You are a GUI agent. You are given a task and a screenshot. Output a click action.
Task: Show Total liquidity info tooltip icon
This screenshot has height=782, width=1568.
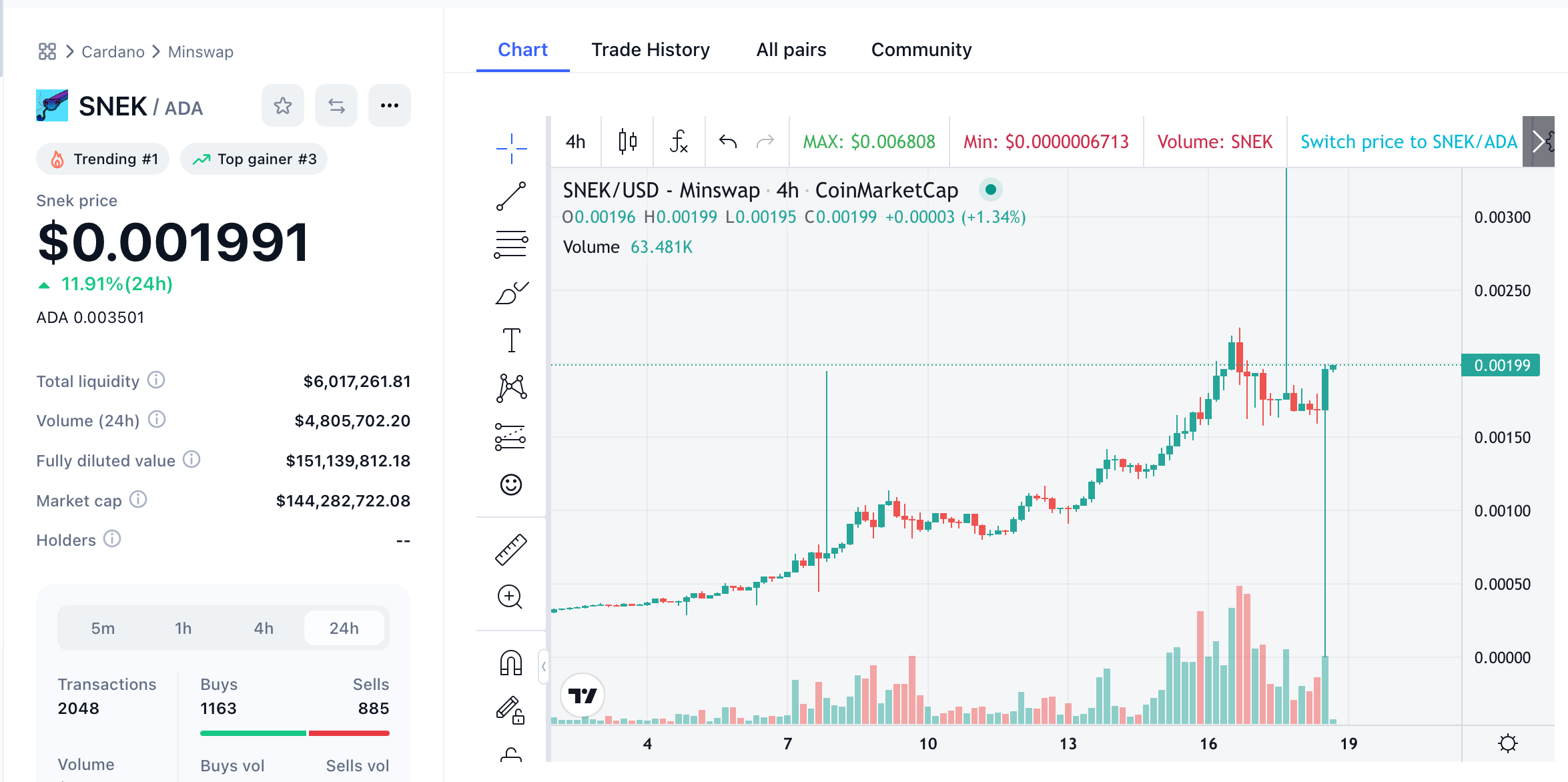click(x=156, y=380)
